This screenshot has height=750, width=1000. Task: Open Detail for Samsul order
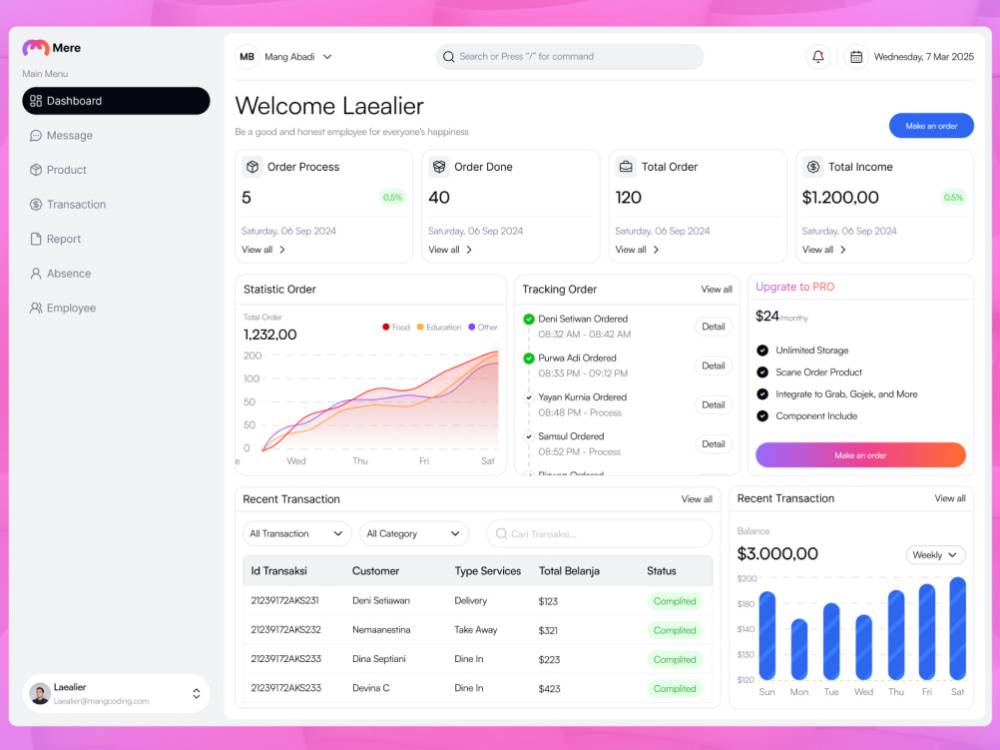tap(713, 444)
